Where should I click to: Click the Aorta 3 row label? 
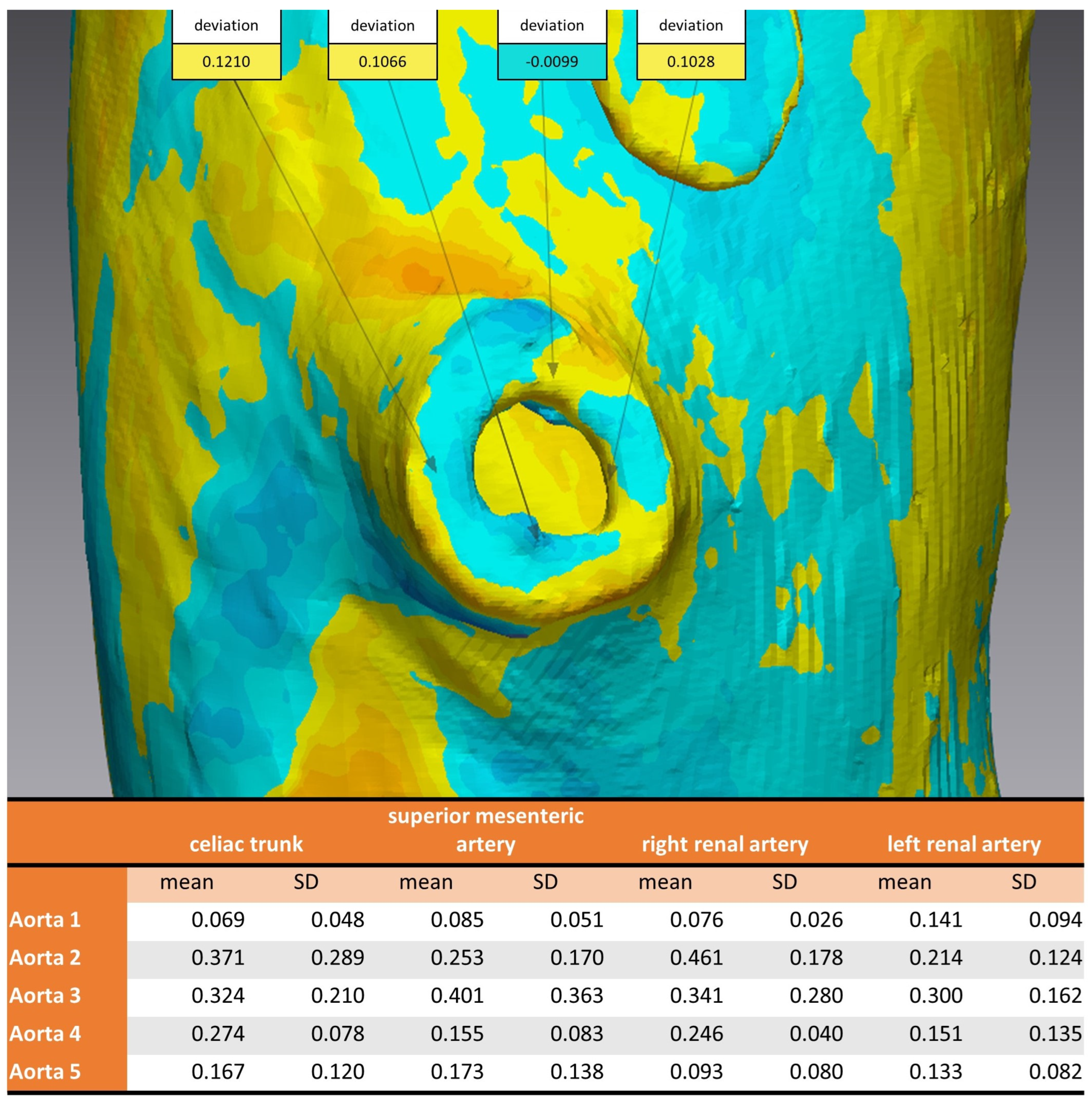[x=45, y=995]
